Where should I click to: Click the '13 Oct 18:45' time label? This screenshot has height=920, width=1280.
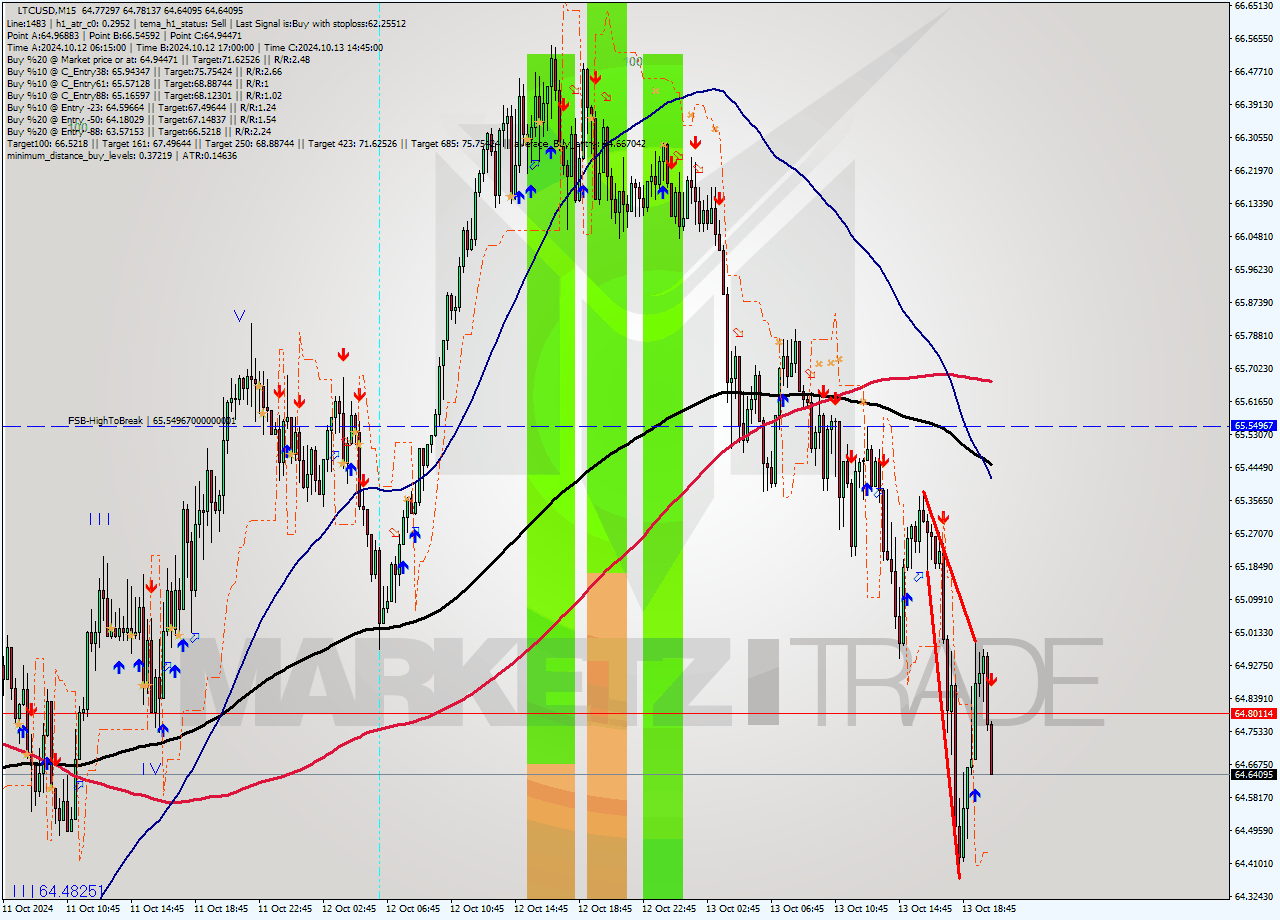pos(989,909)
